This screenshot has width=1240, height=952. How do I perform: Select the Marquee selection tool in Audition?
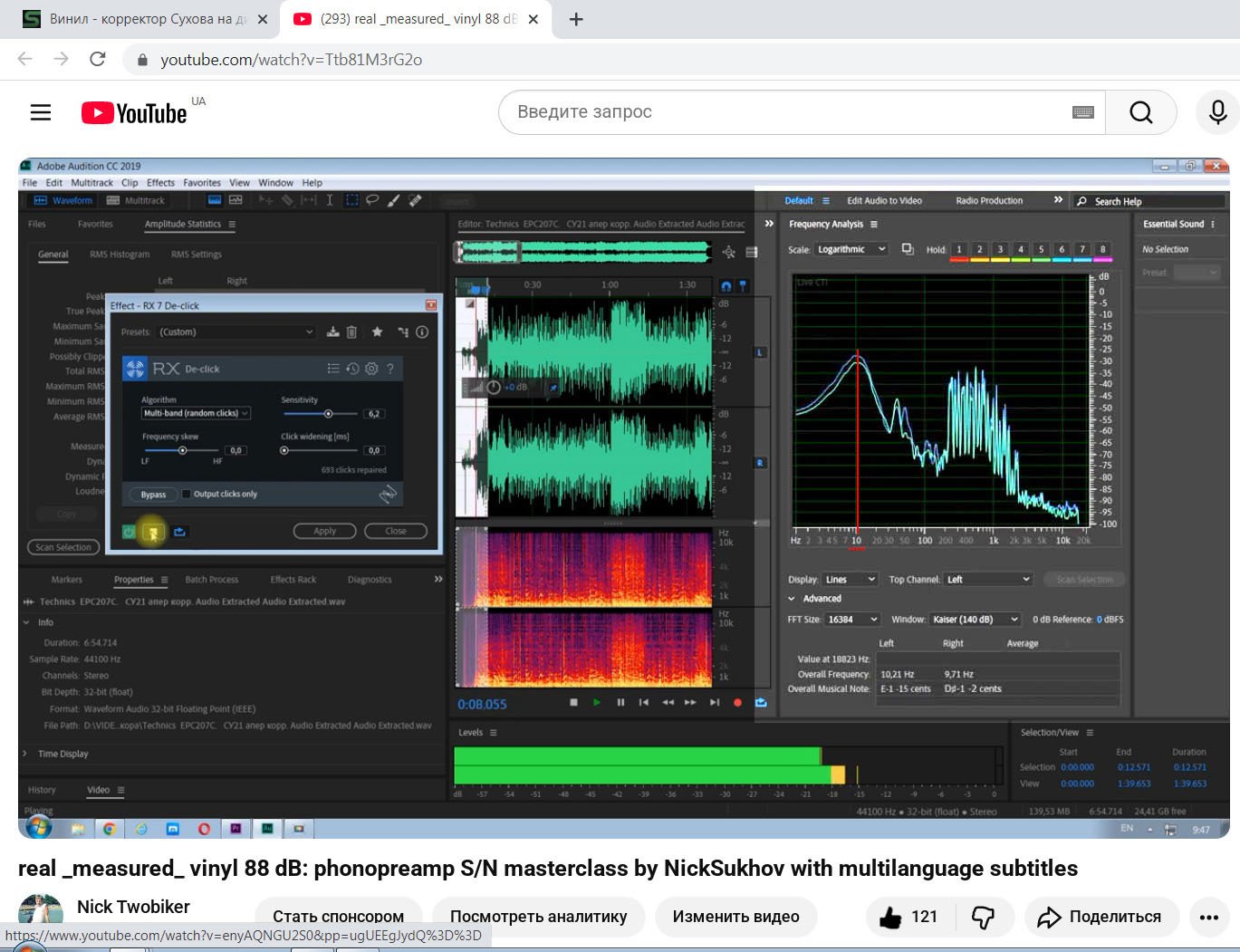click(x=351, y=200)
